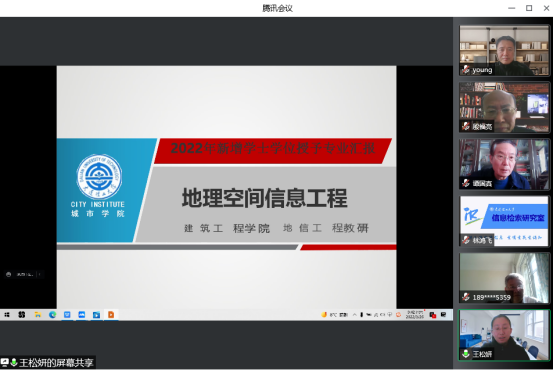Toggle the muted mic indicator on the second participant tile
Image resolution: width=554 pixels, height=371 pixels.
466,126
